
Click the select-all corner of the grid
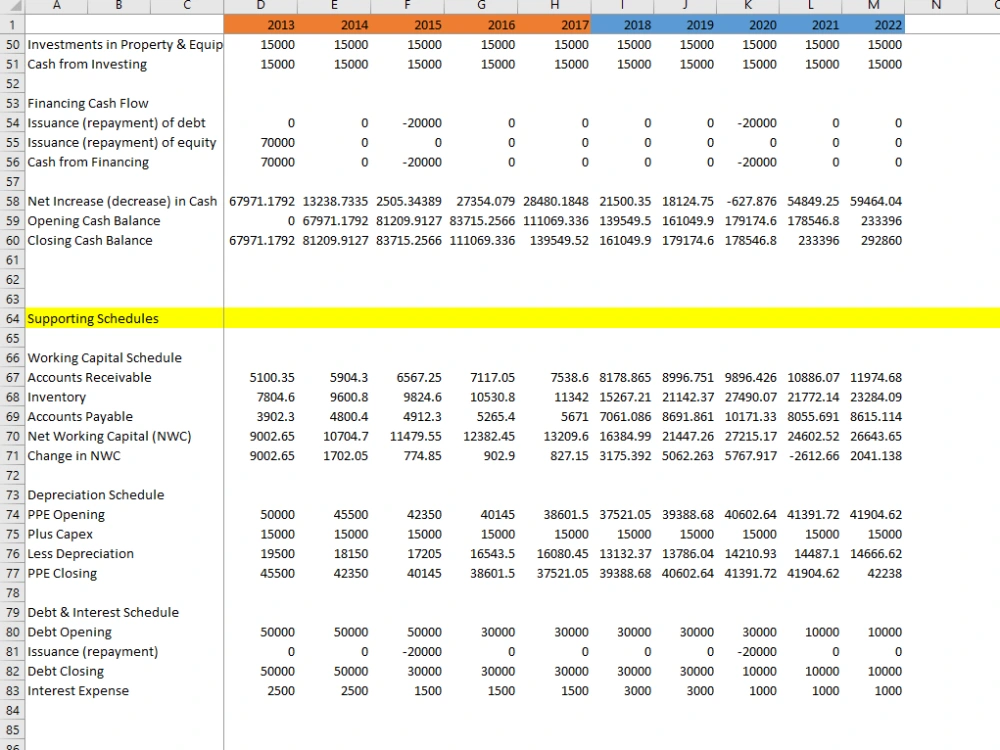click(13, 6)
